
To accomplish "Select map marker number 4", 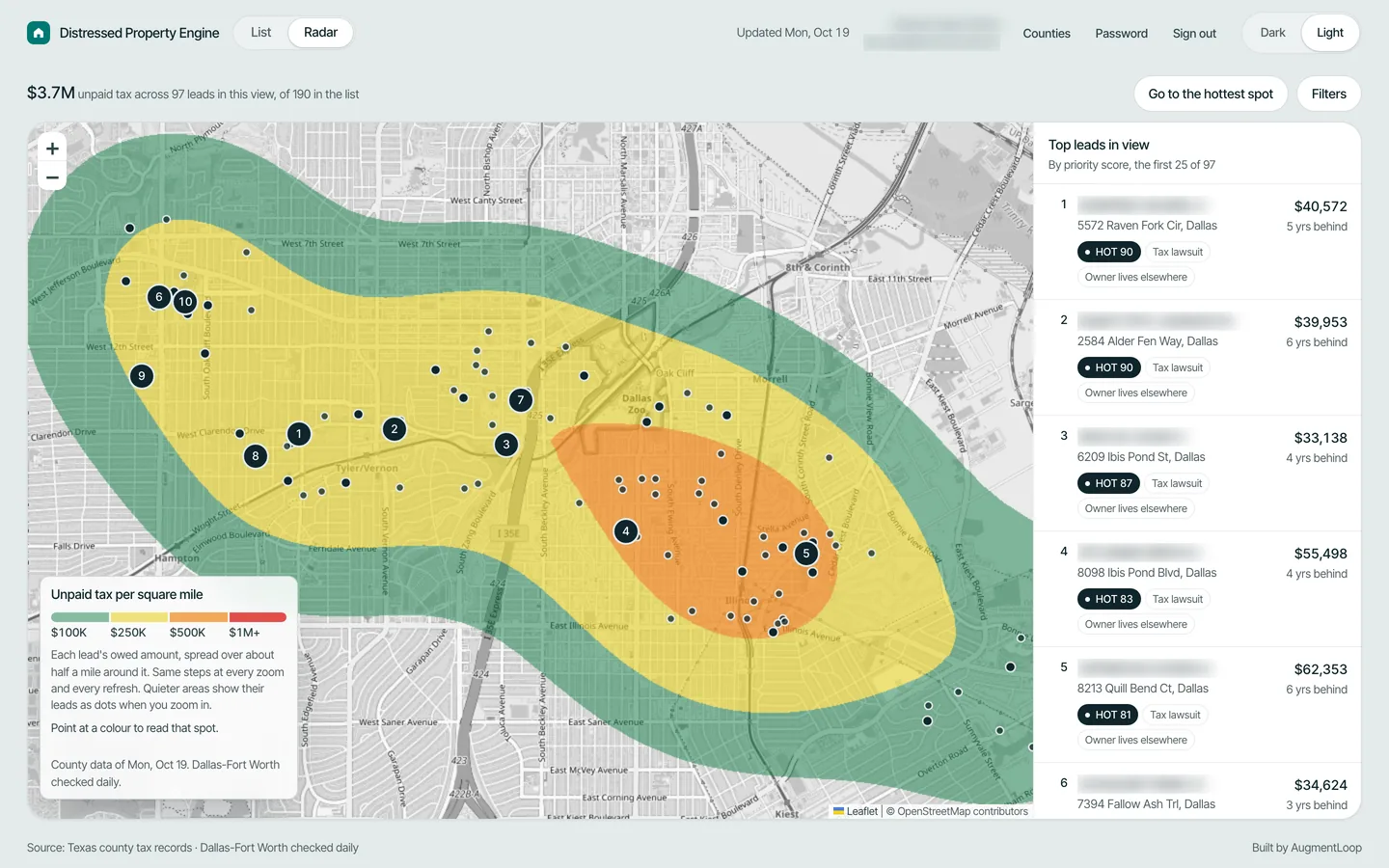I will pyautogui.click(x=626, y=531).
